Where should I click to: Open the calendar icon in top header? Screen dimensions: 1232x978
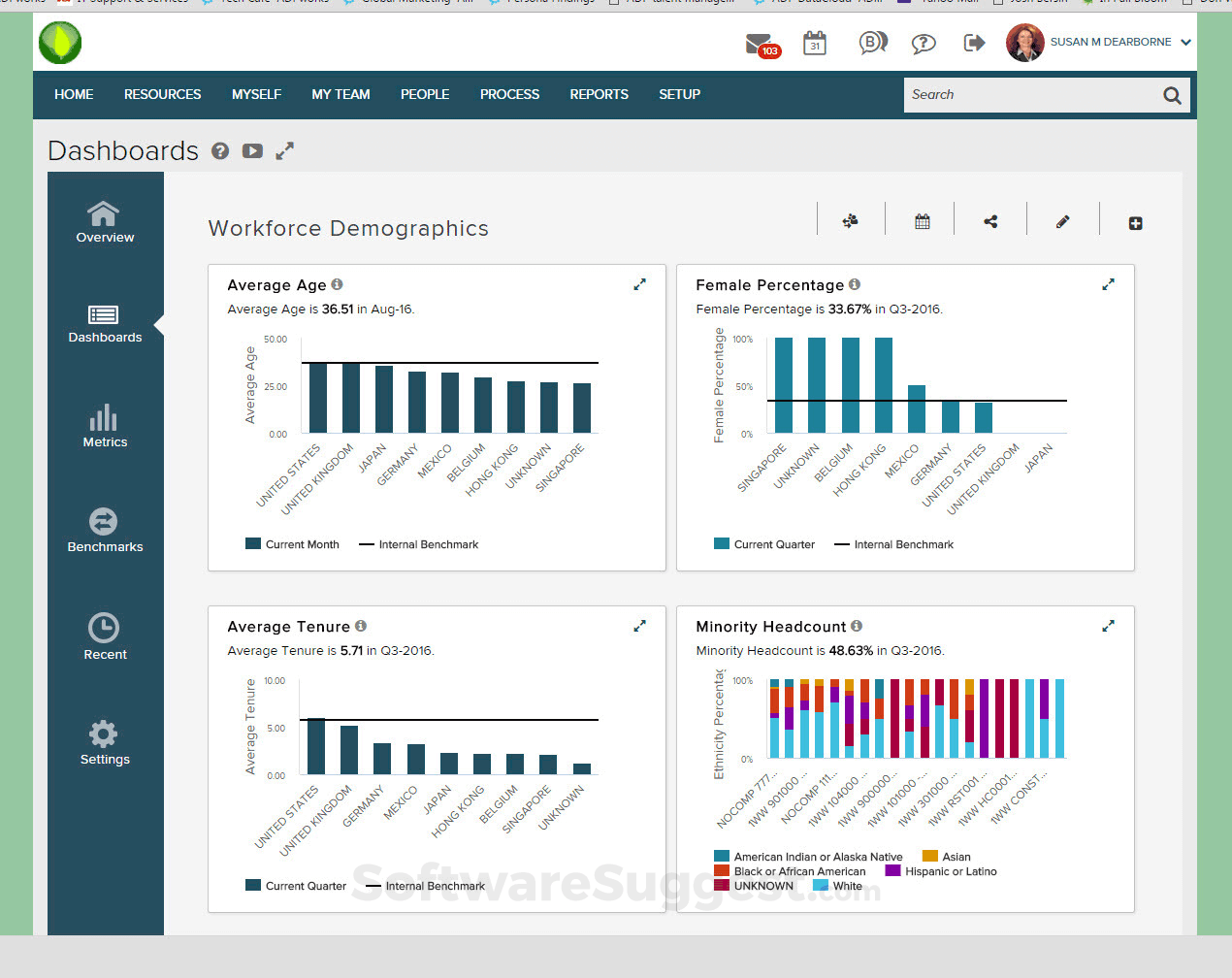click(815, 43)
